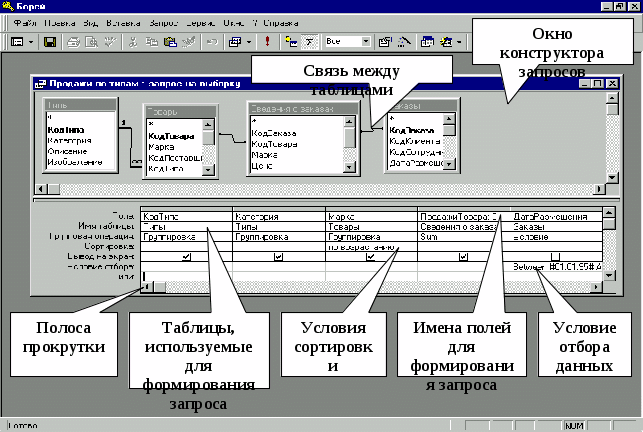Image resolution: width=643 pixels, height=432 pixels.
Task: Click the Build (expression builder) wand icon
Action: (x=404, y=42)
